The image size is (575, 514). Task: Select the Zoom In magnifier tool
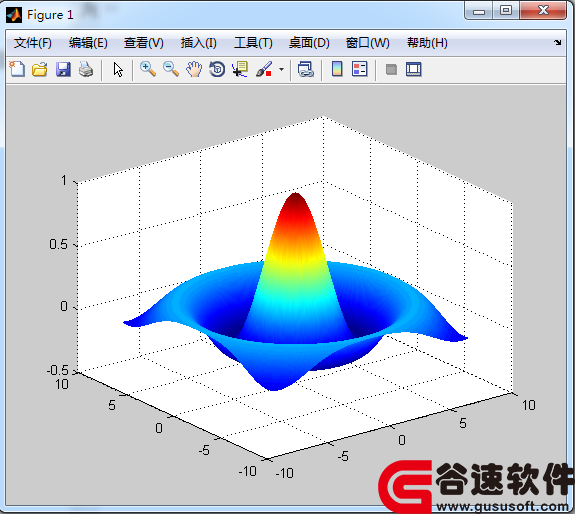point(148,69)
